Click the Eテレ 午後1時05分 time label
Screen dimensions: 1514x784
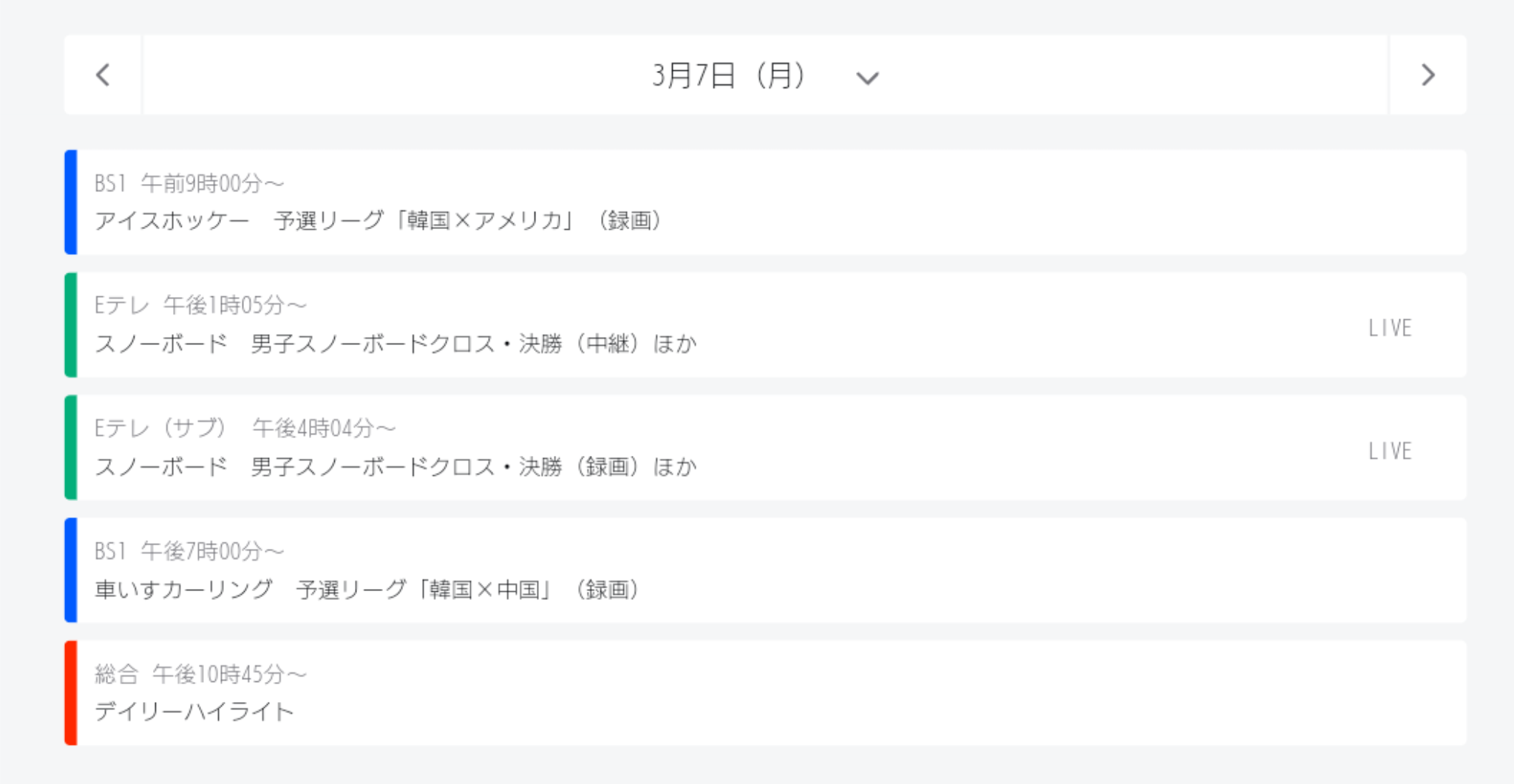[x=200, y=305]
